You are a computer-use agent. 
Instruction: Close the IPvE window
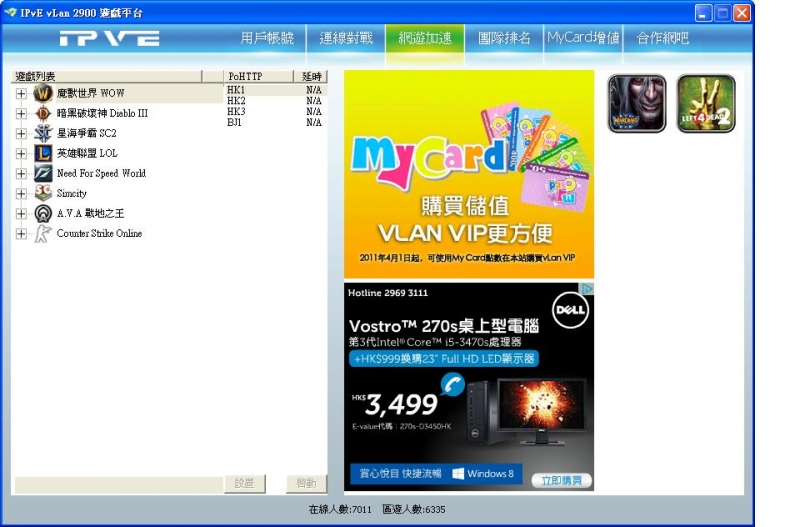click(x=742, y=13)
